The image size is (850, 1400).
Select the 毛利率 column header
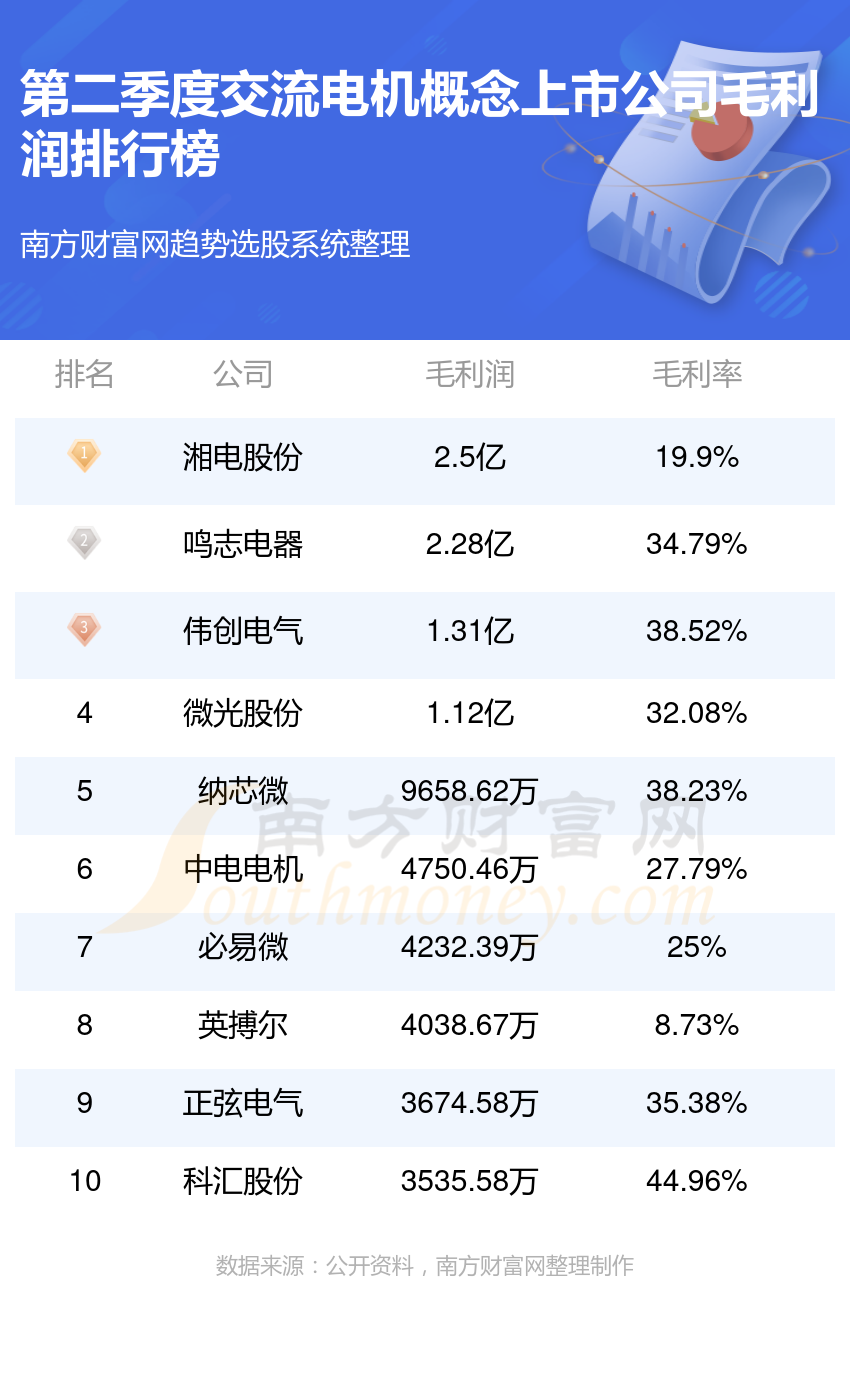(x=697, y=374)
